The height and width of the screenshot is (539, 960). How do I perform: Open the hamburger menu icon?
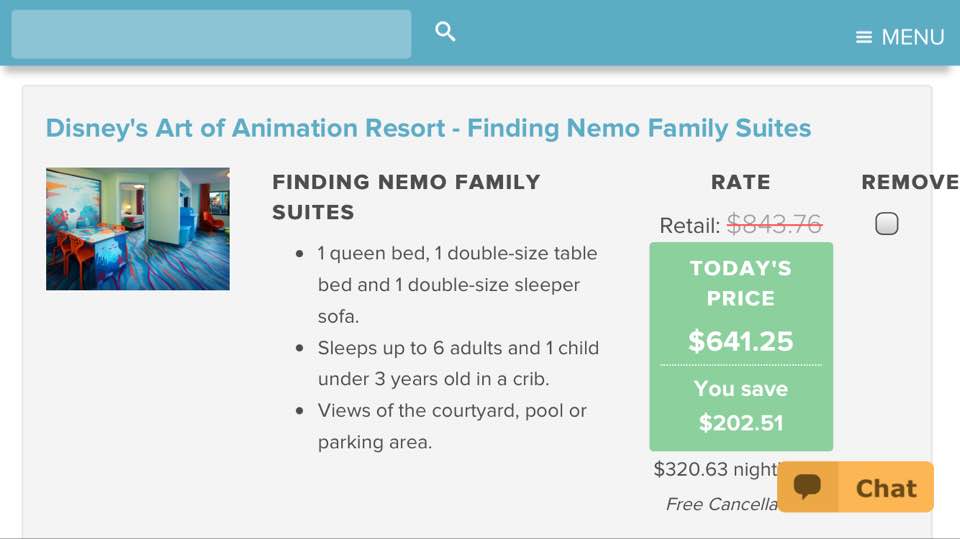click(863, 37)
